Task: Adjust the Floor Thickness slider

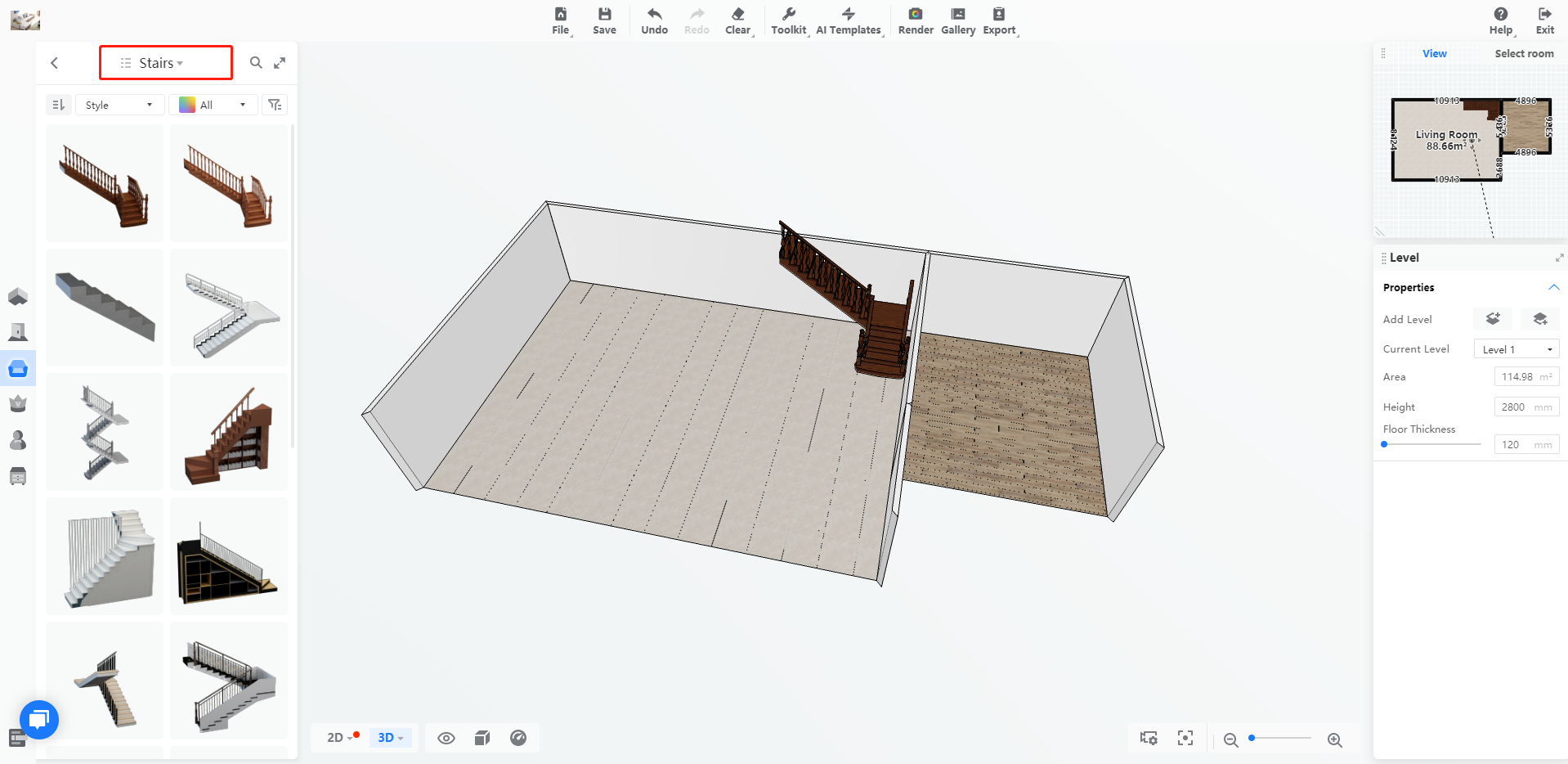Action: pos(1431,444)
